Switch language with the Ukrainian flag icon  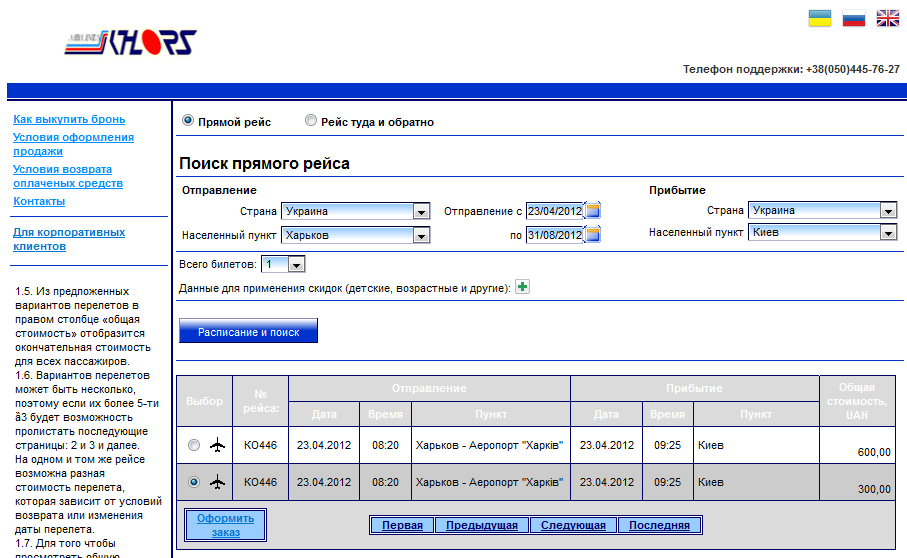pyautogui.click(x=820, y=18)
